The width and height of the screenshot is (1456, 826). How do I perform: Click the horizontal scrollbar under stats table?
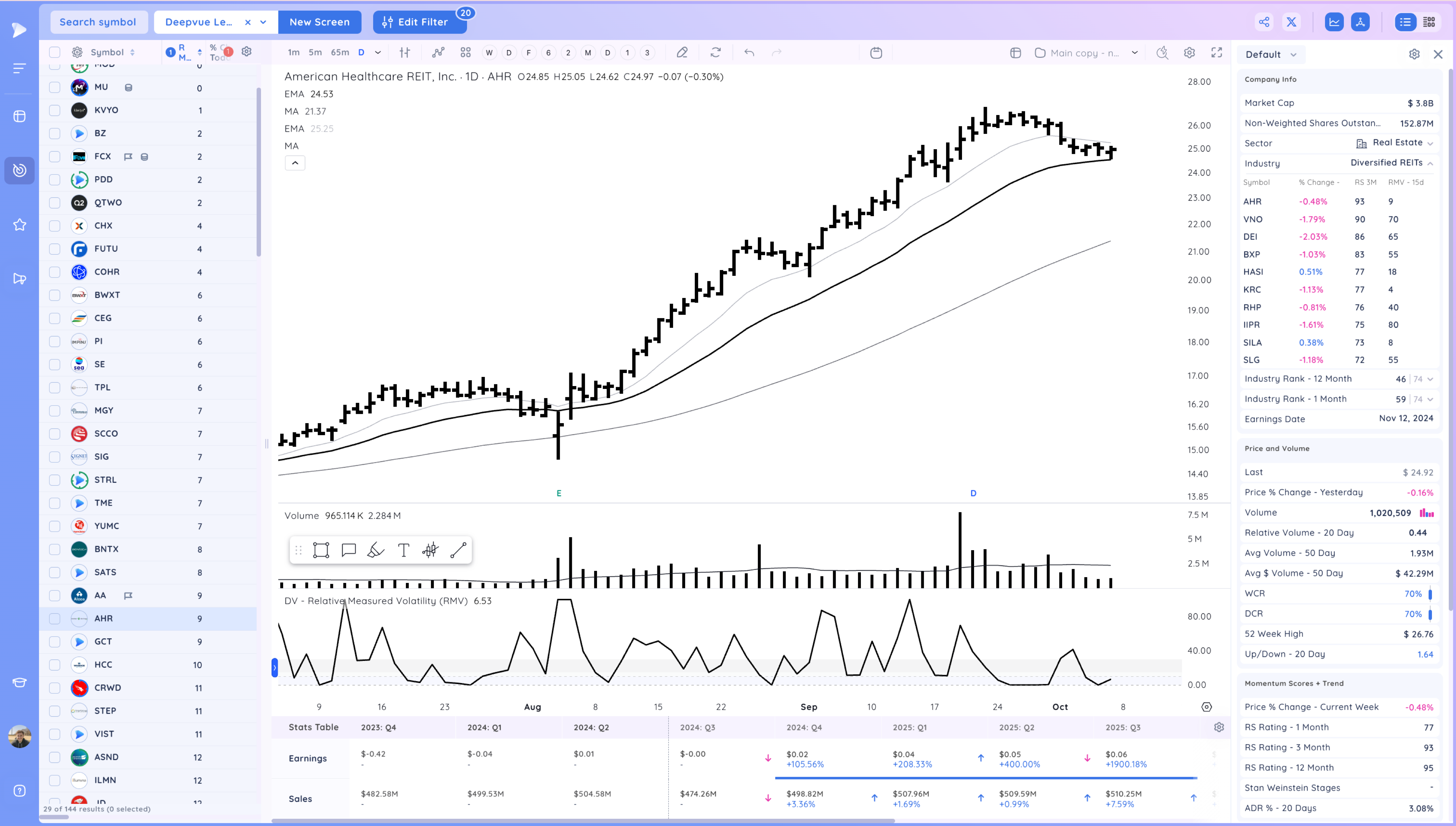[x=583, y=820]
